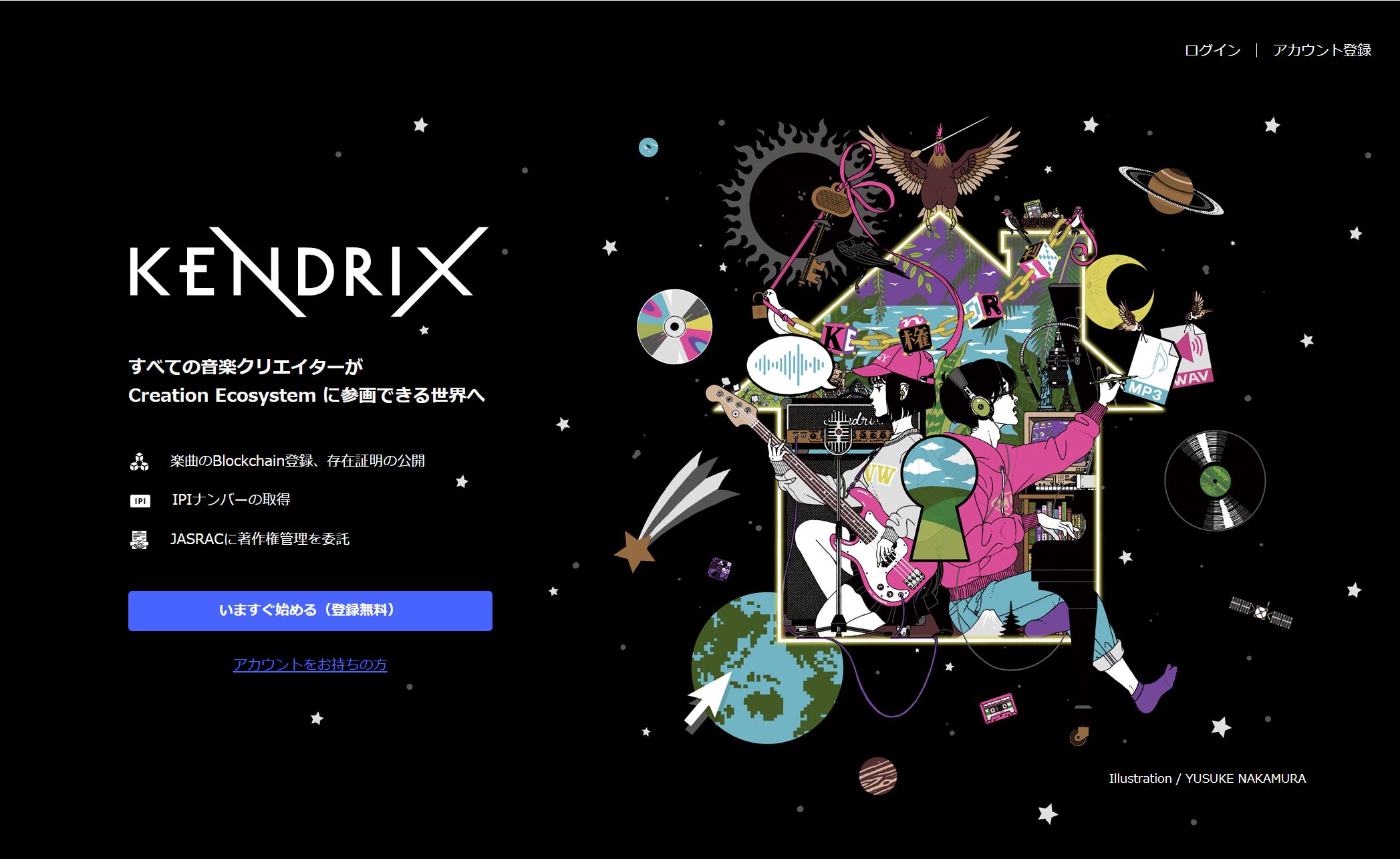Click the KENDRIX logo
Viewport: 1400px width, 859px height.
click(x=309, y=271)
